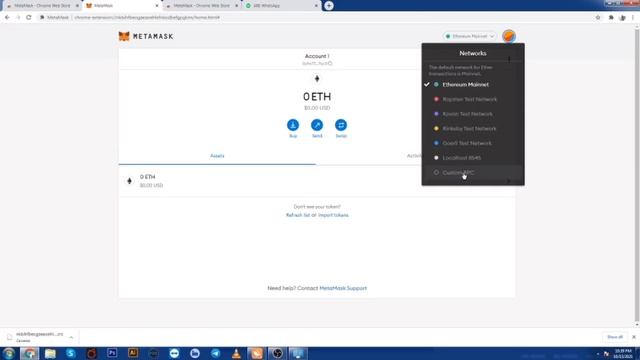Select Kovan Test Network
Viewport: 640px width, 360px height.
point(473,114)
